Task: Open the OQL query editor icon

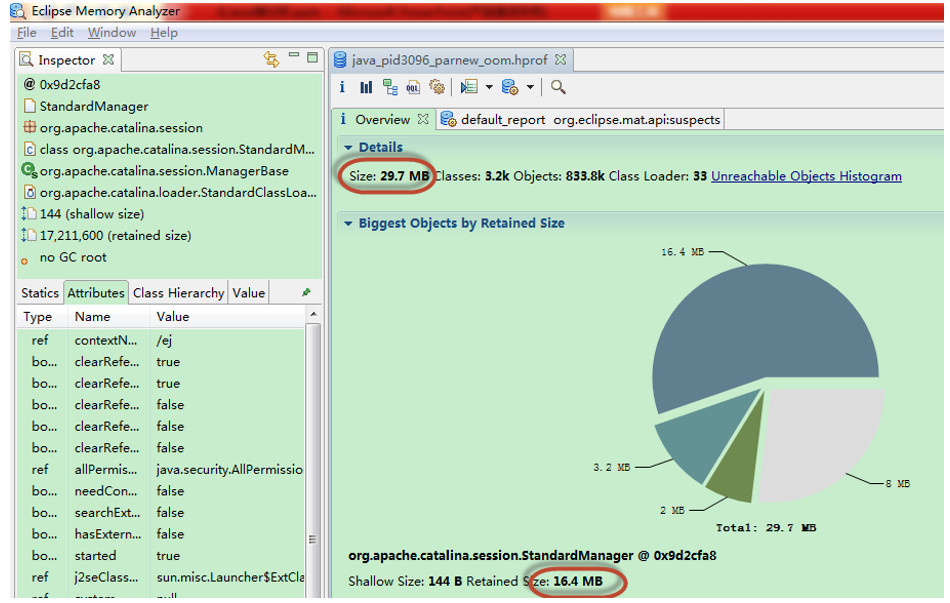Action: pos(413,88)
